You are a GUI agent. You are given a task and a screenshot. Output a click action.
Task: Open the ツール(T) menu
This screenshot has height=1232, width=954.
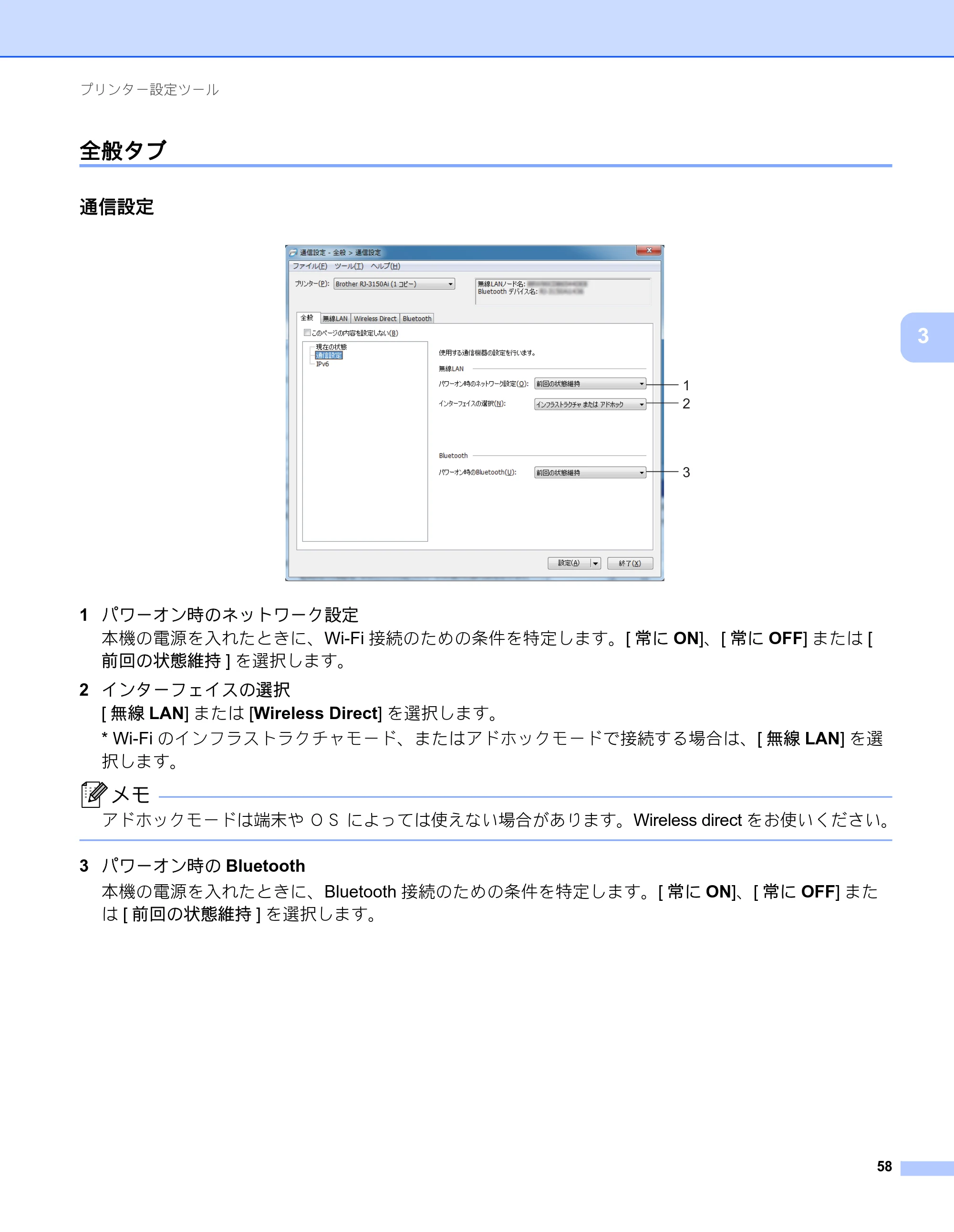pos(349,266)
